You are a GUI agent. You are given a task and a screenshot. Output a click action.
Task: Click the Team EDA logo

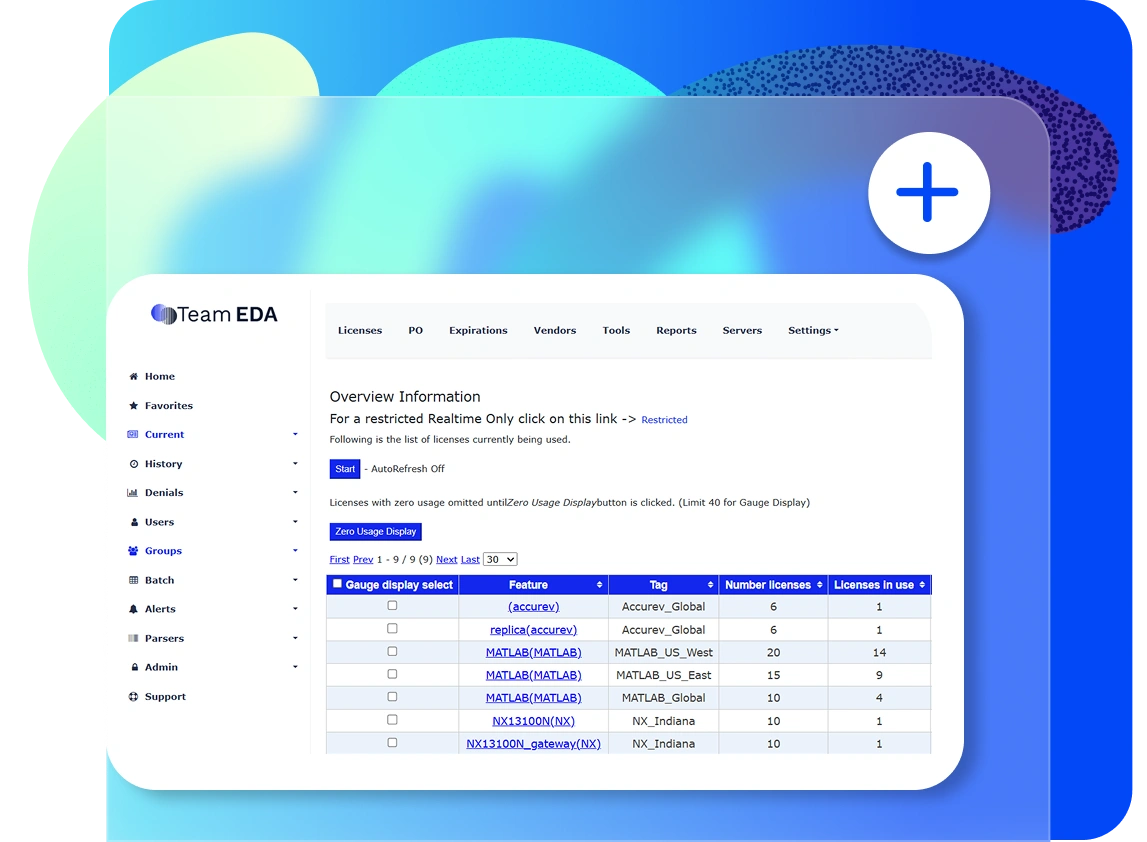pos(214,315)
